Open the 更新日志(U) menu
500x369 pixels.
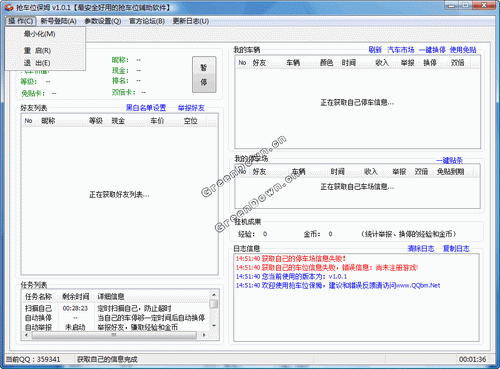(191, 21)
